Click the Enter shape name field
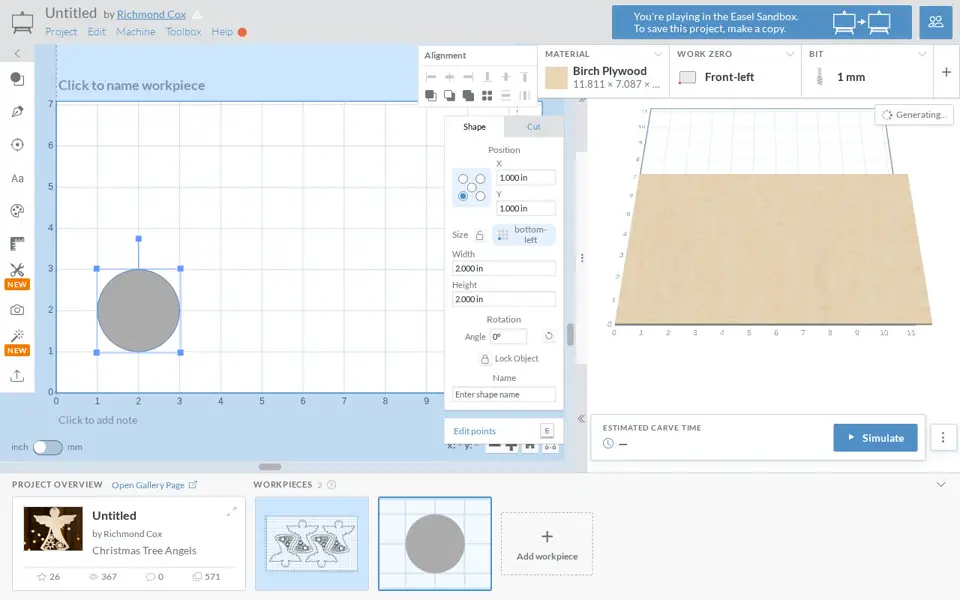Viewport: 960px width, 600px height. pyautogui.click(x=504, y=395)
